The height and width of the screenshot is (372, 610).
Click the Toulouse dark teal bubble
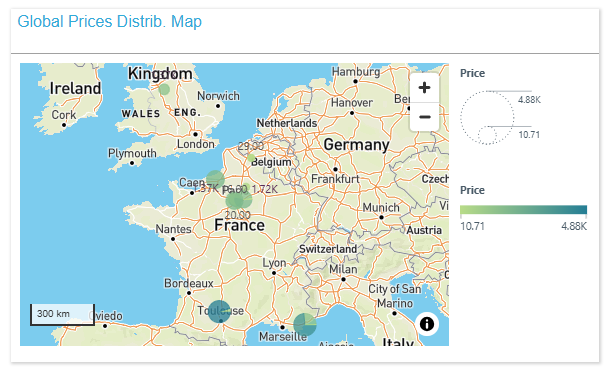[219, 311]
